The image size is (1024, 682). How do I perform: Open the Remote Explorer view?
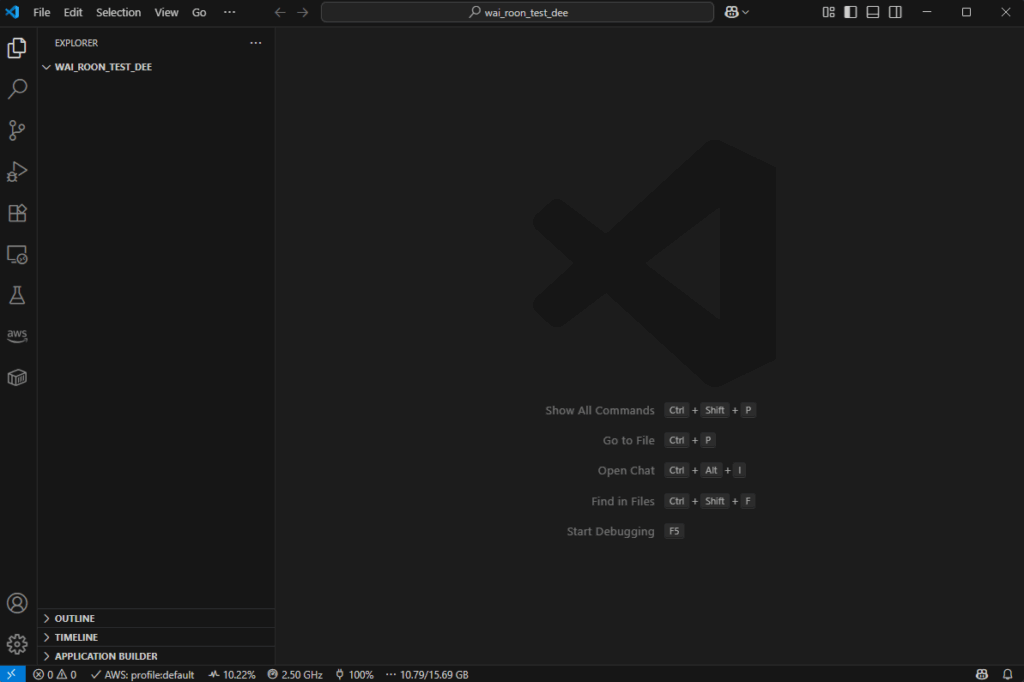(x=17, y=254)
